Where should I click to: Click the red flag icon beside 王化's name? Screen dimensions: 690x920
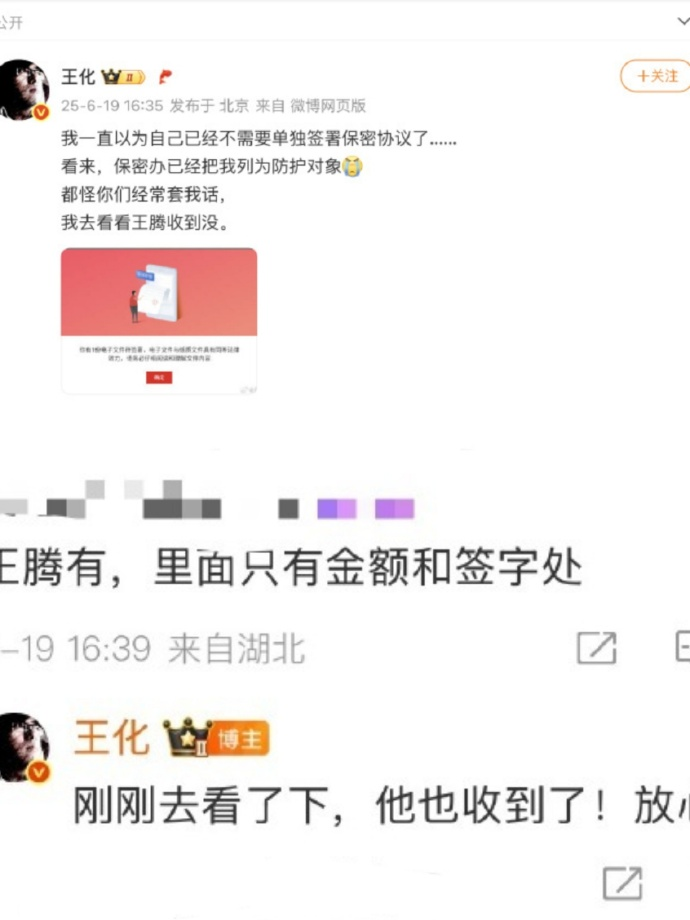(x=165, y=76)
